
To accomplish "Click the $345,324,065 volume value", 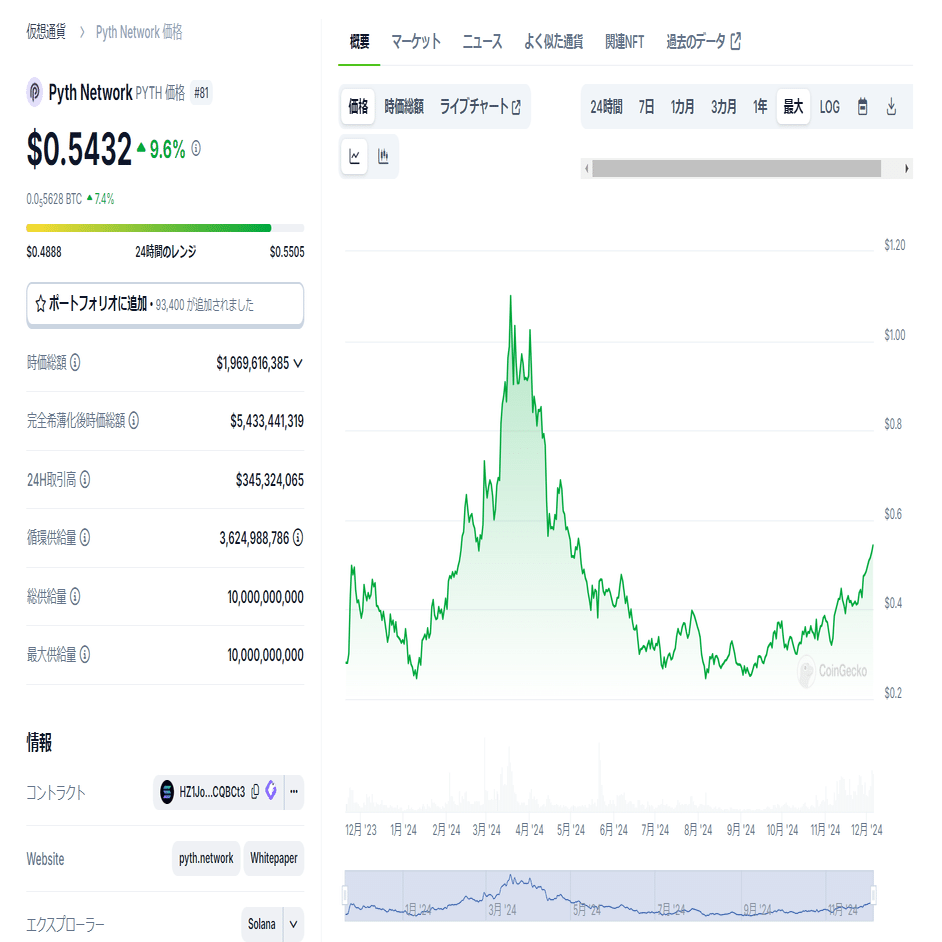I will [270, 480].
